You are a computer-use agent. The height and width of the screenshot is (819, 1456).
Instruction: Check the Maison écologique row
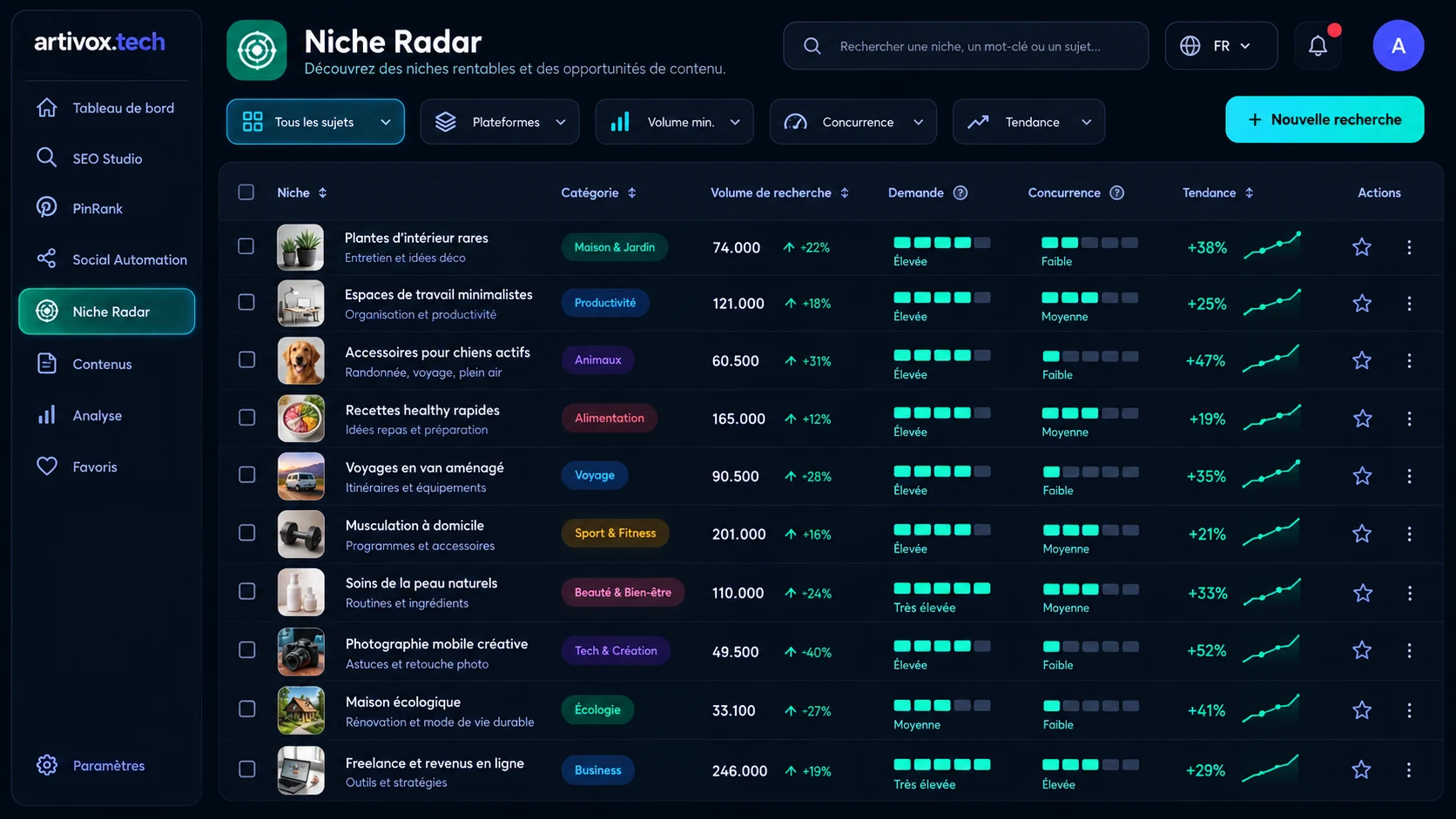pyautogui.click(x=246, y=708)
